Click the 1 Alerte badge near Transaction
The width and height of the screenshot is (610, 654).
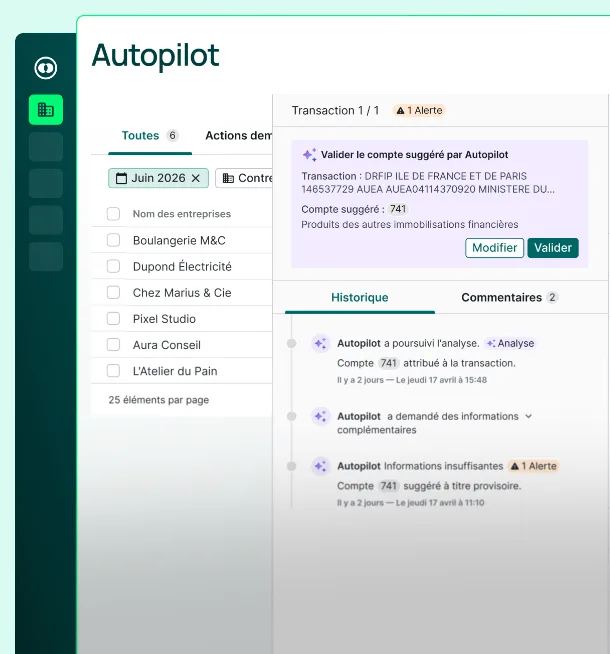tap(419, 111)
